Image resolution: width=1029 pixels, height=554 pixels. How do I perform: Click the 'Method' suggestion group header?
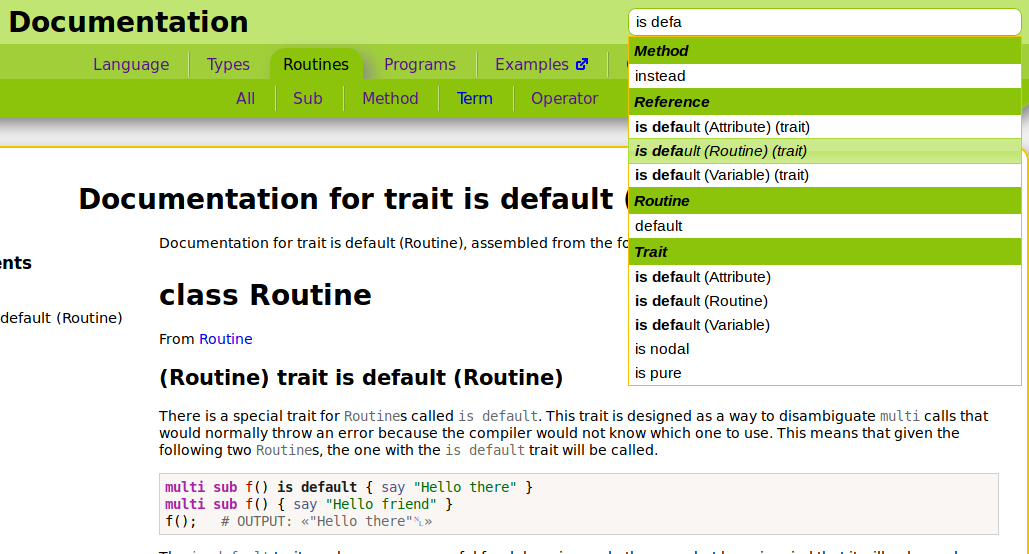[x=825, y=51]
